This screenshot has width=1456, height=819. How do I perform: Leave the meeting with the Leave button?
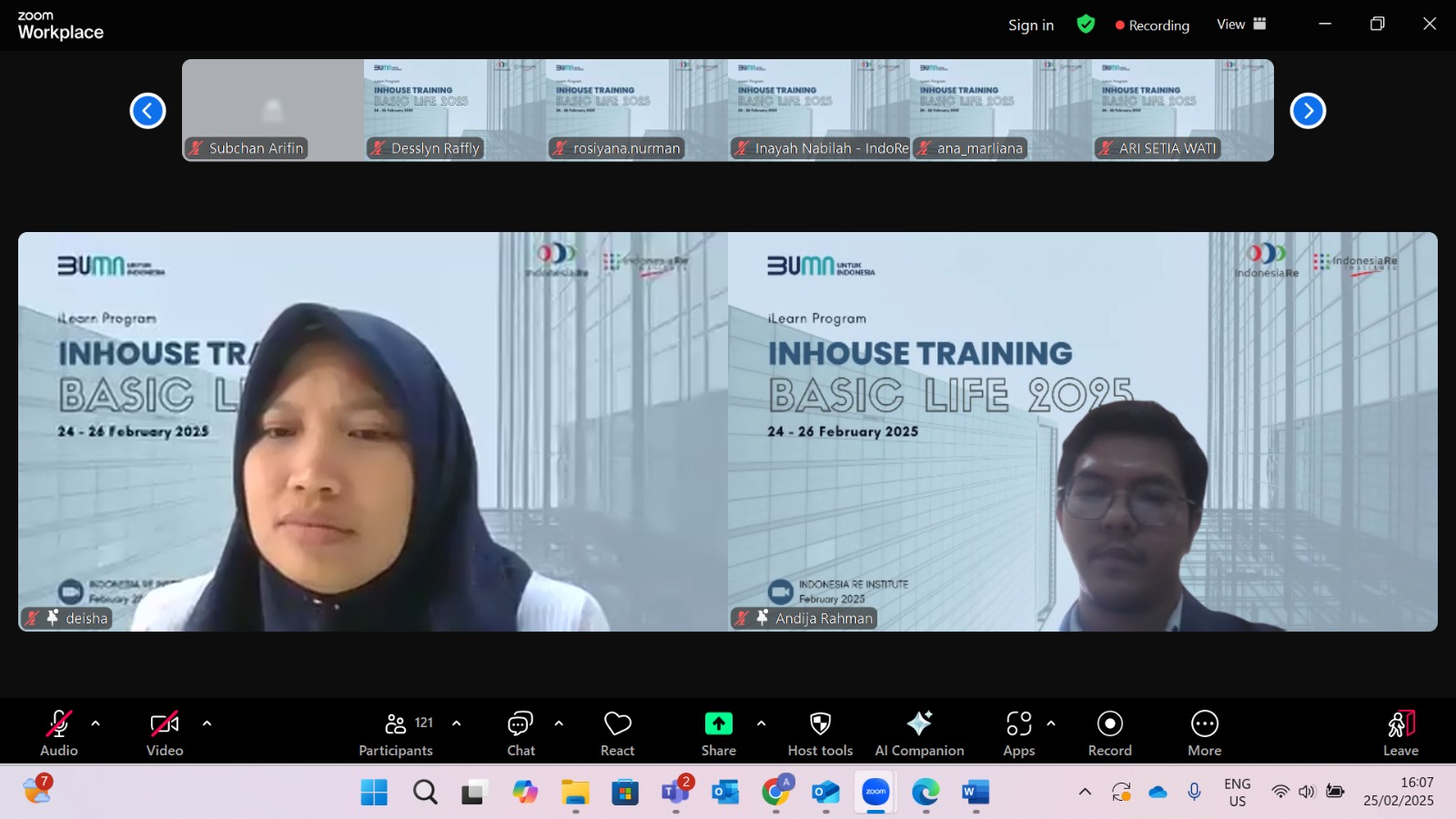pyautogui.click(x=1401, y=733)
